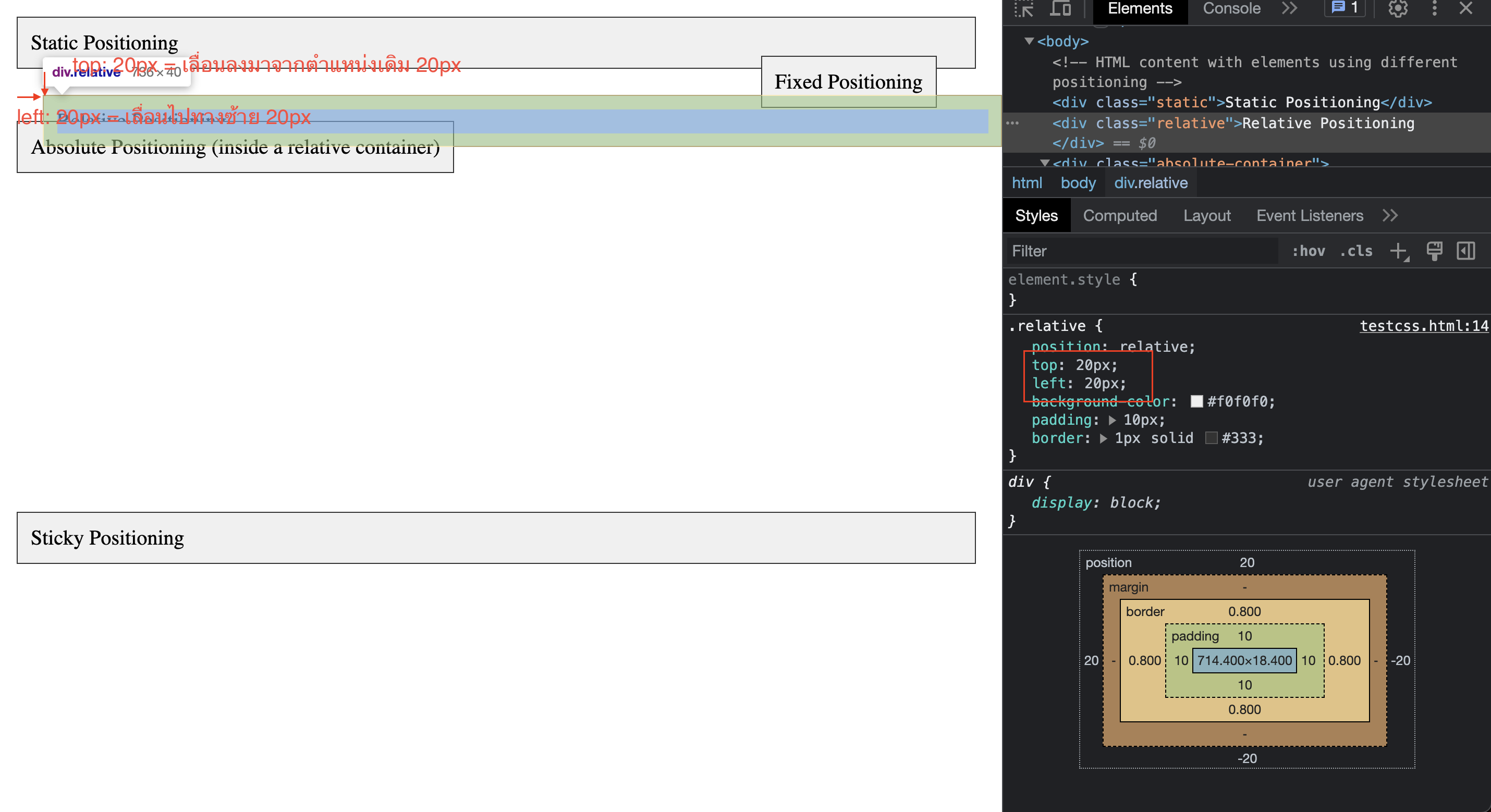Select div.relative in the breadcrumb
The image size is (1491, 812).
pyautogui.click(x=1151, y=183)
